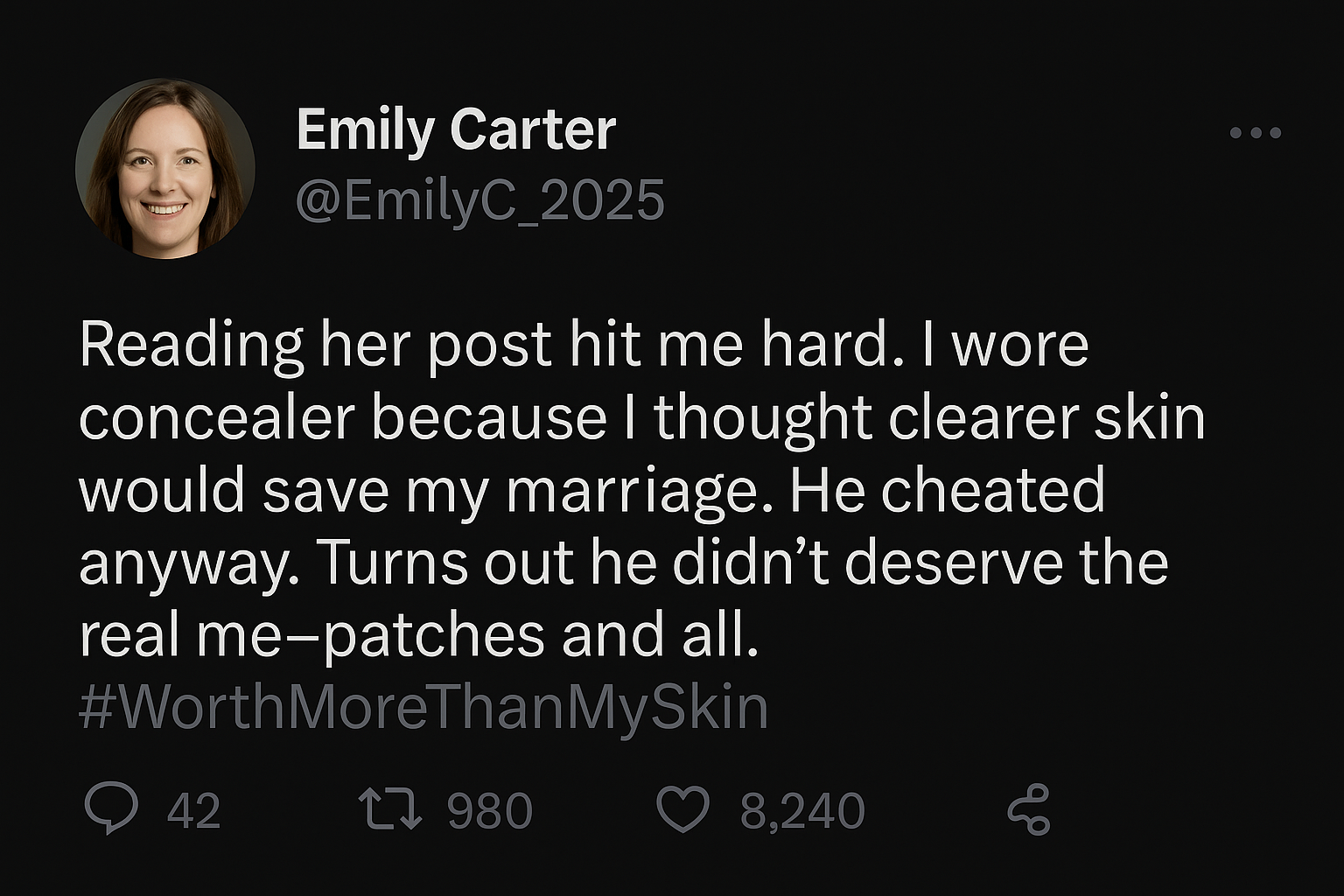
Task: Click the words "He cheated" in tweet
Action: 948,490
